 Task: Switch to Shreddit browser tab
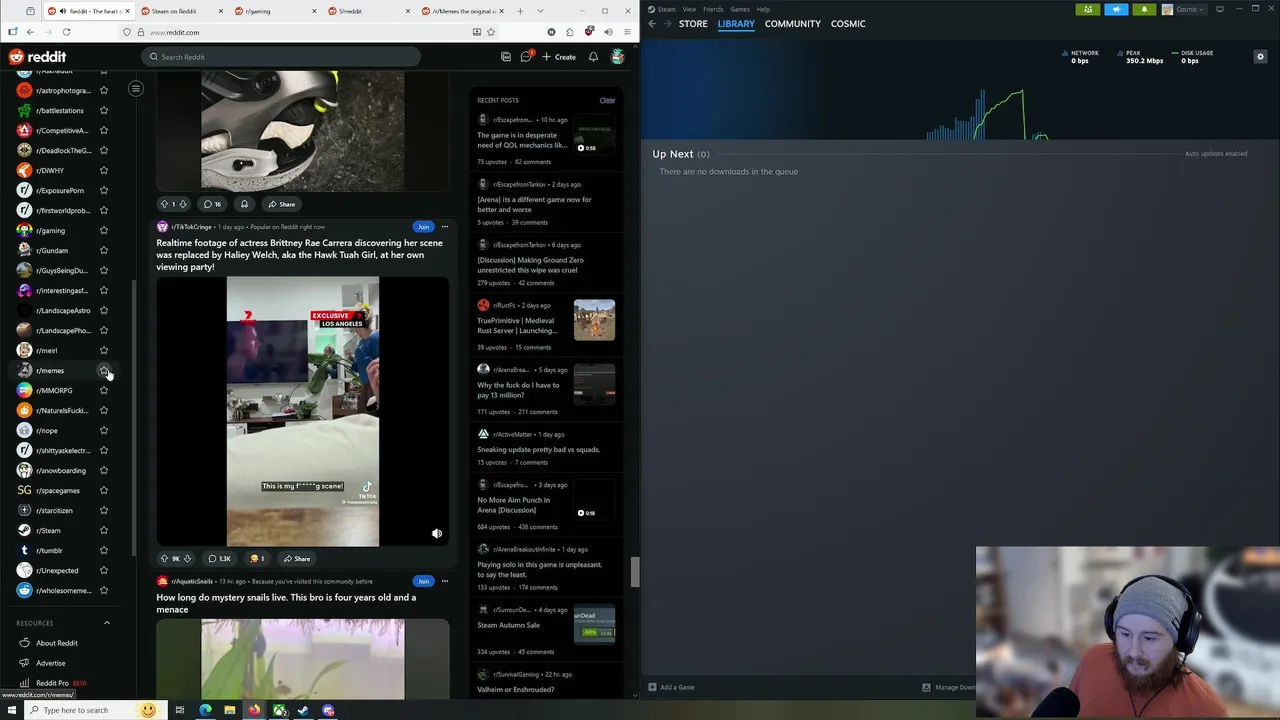pos(367,11)
